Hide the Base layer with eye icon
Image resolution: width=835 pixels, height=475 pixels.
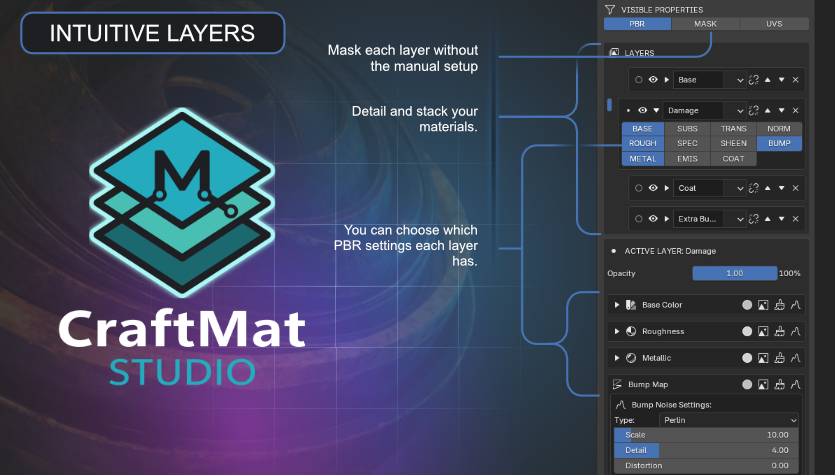coord(653,80)
